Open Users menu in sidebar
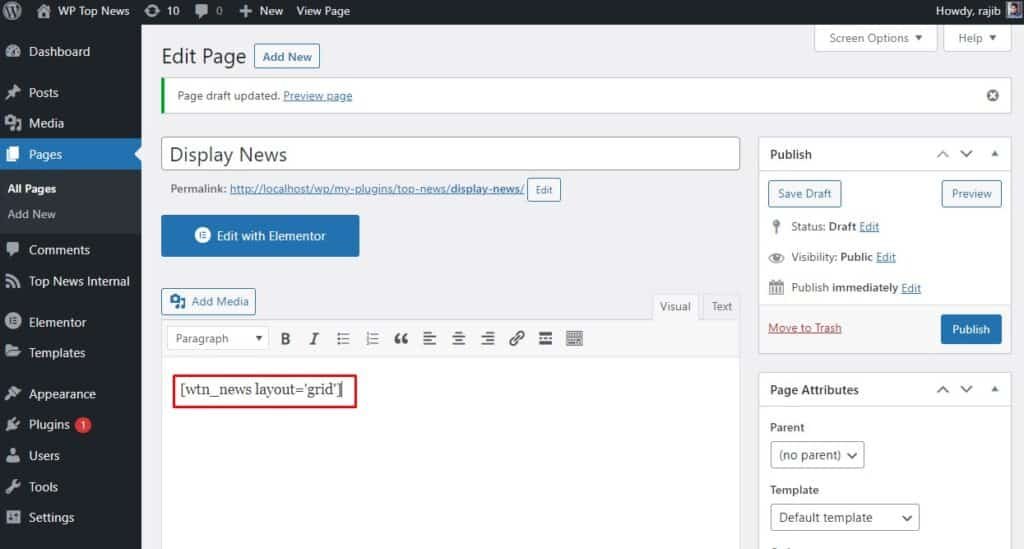The width and height of the screenshot is (1024, 549). tap(44, 456)
